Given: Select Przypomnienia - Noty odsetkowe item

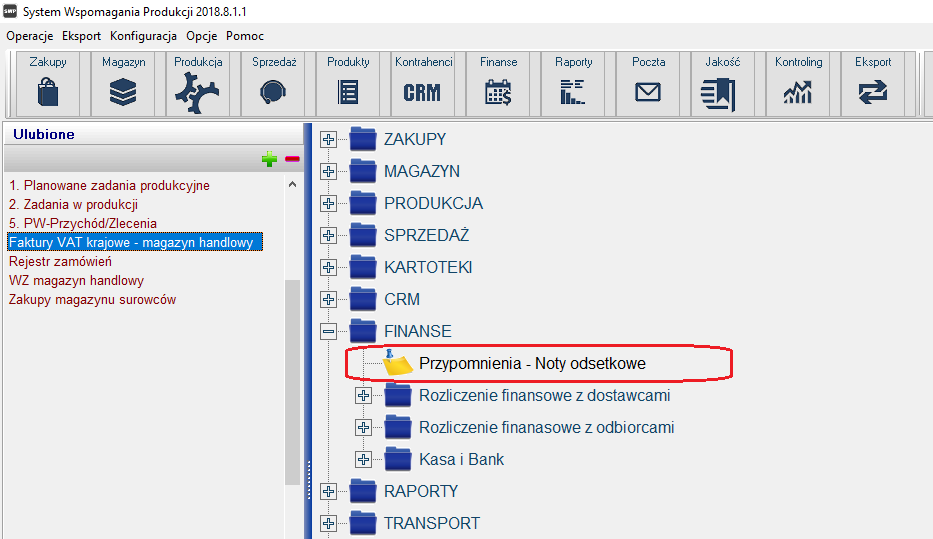Looking at the screenshot, I should pos(532,364).
